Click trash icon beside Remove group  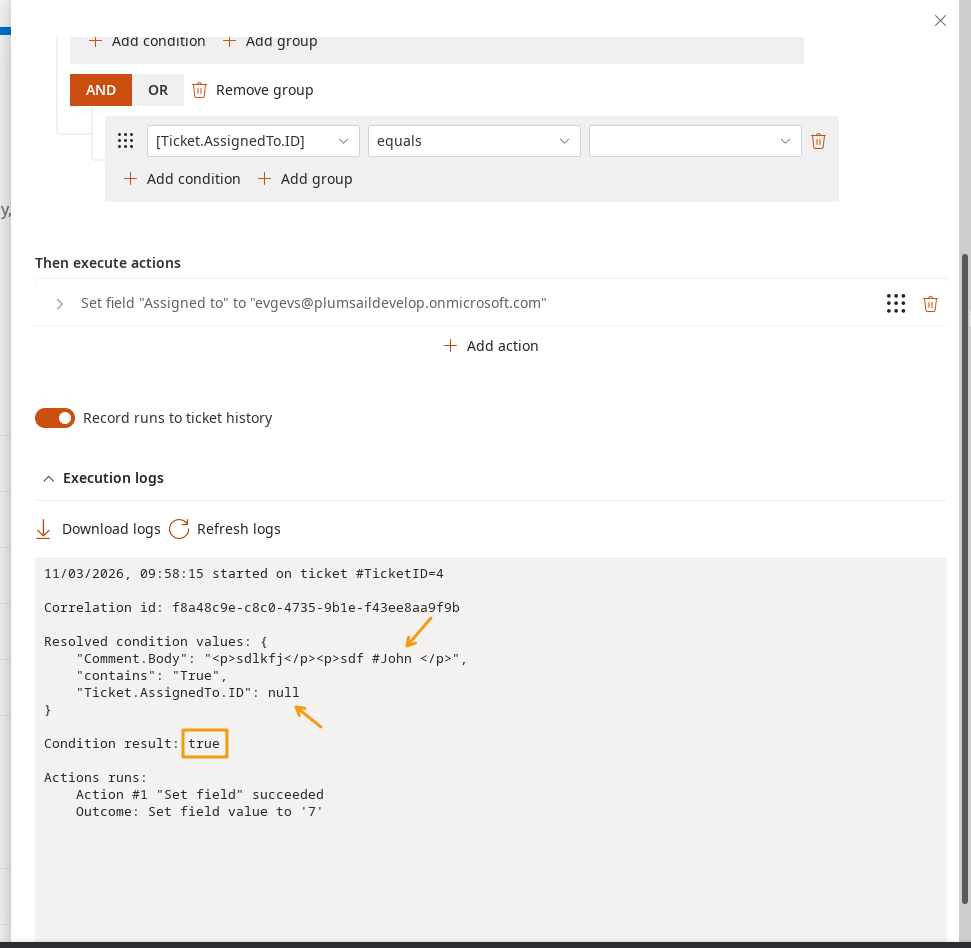click(x=199, y=90)
